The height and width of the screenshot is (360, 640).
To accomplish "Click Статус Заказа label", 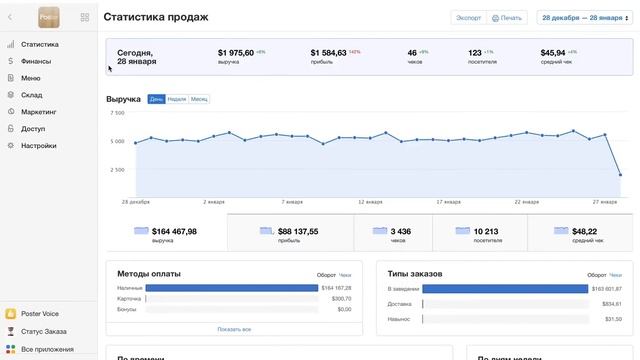I will [x=44, y=331].
